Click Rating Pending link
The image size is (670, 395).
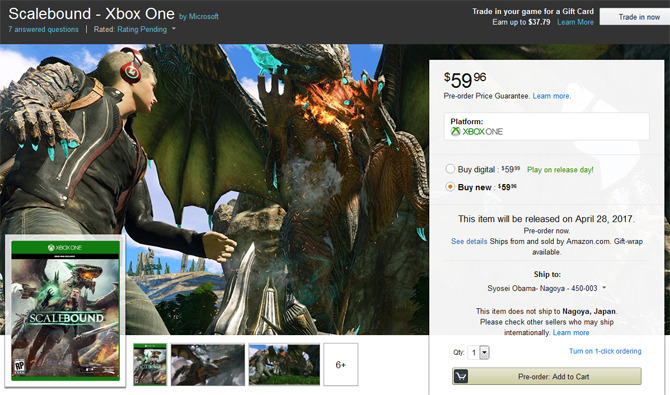click(x=142, y=29)
